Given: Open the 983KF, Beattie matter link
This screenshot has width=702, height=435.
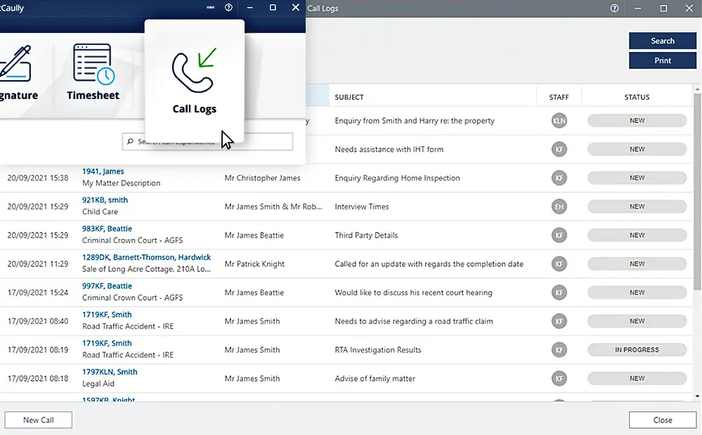Looking at the screenshot, I should click(107, 229).
